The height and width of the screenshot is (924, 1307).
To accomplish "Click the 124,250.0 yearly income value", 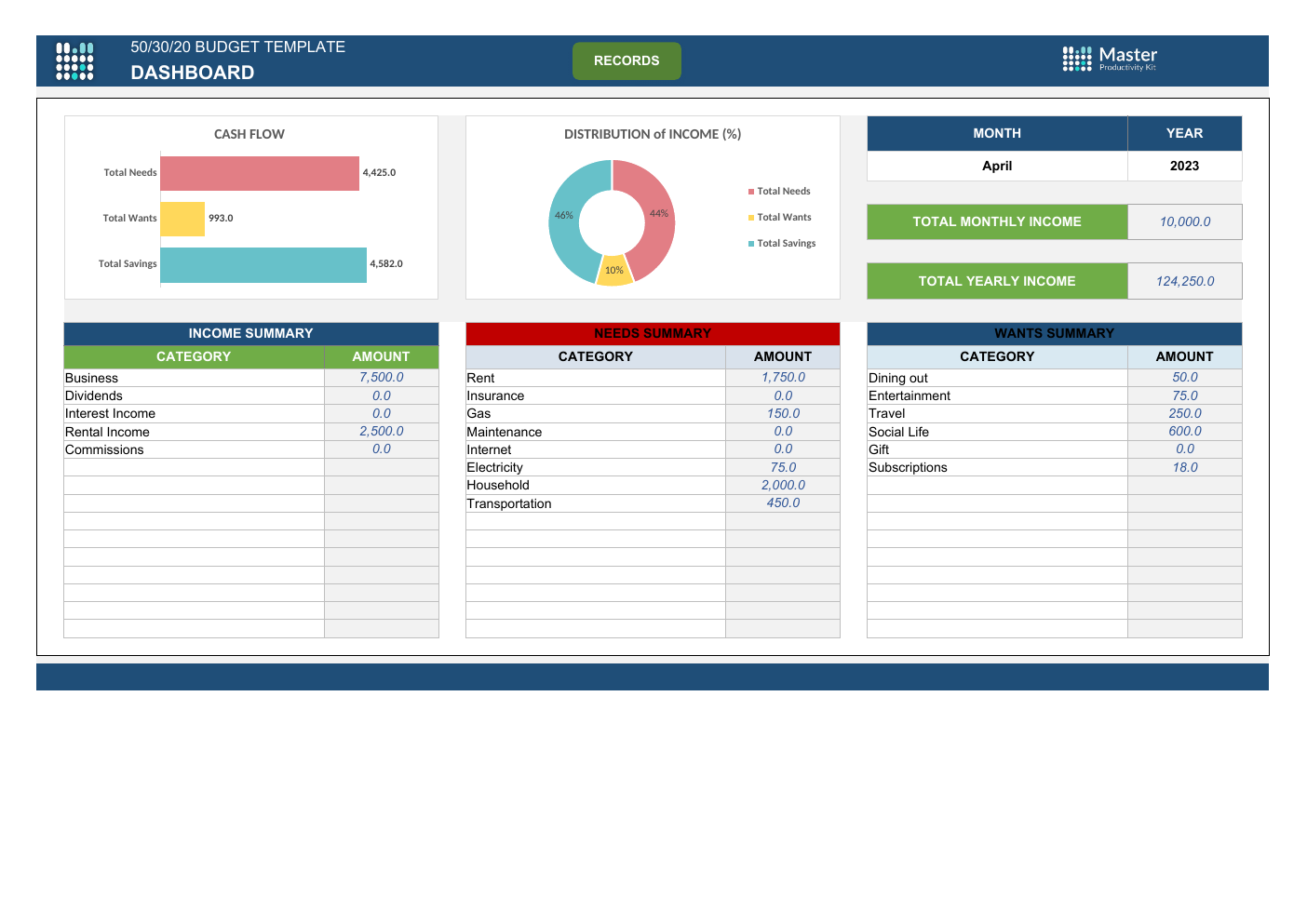I will [1185, 281].
